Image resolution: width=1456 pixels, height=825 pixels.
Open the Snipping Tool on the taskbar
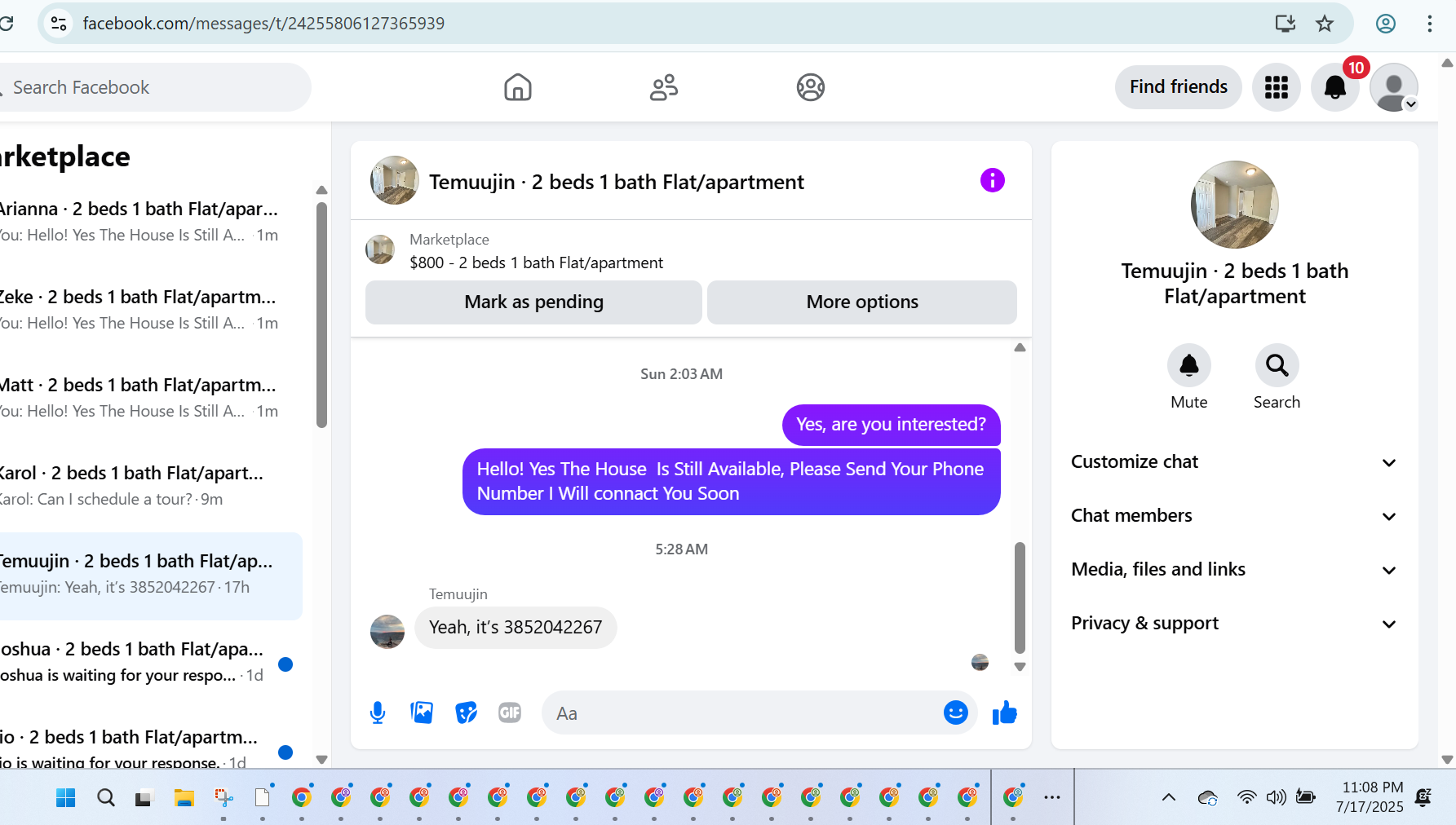[x=223, y=797]
